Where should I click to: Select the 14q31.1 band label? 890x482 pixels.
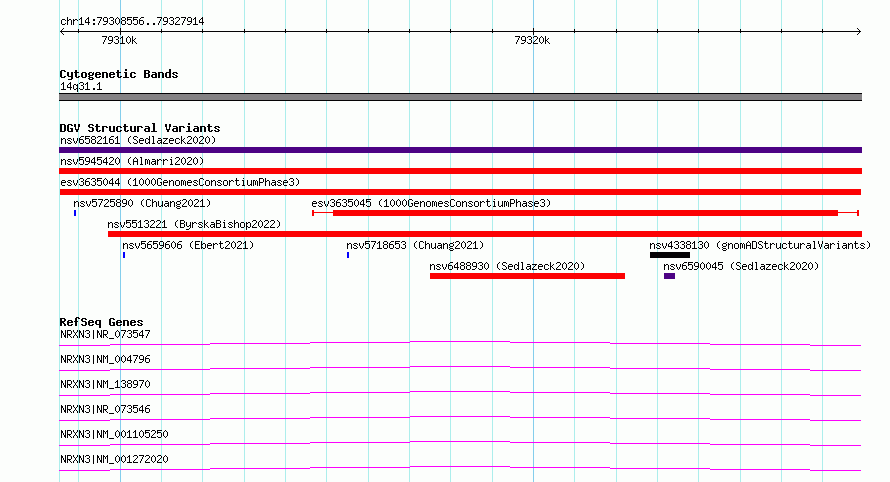click(81, 86)
